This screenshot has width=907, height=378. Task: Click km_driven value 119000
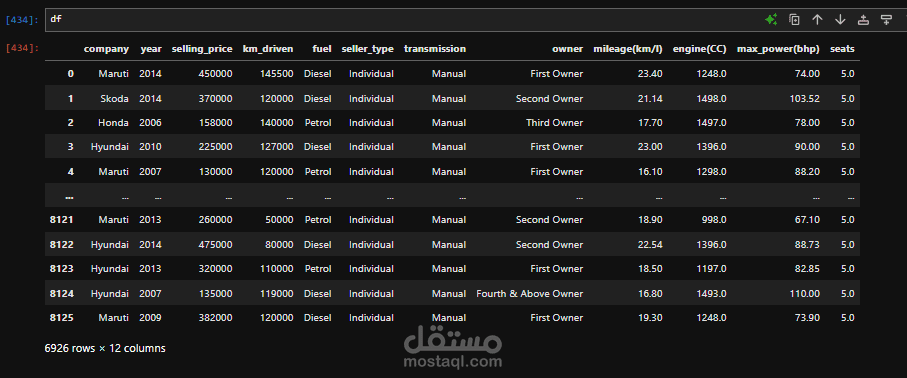click(x=275, y=293)
